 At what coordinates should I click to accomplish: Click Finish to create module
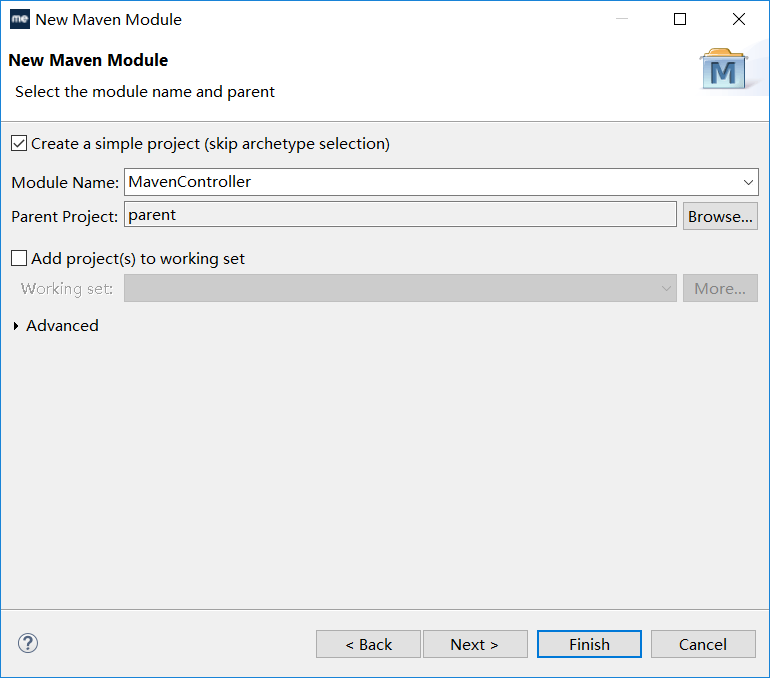[589, 644]
